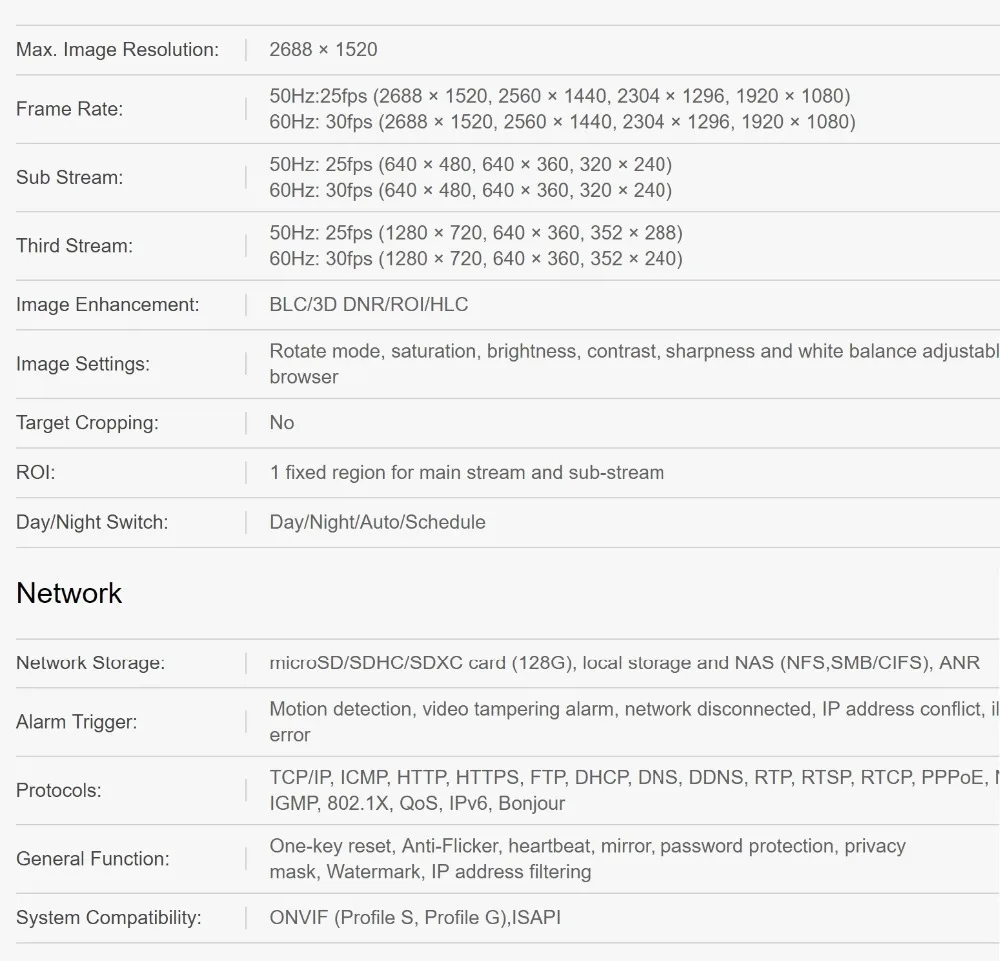Click the Alarm Trigger label
The height and width of the screenshot is (961, 1000).
click(77, 722)
